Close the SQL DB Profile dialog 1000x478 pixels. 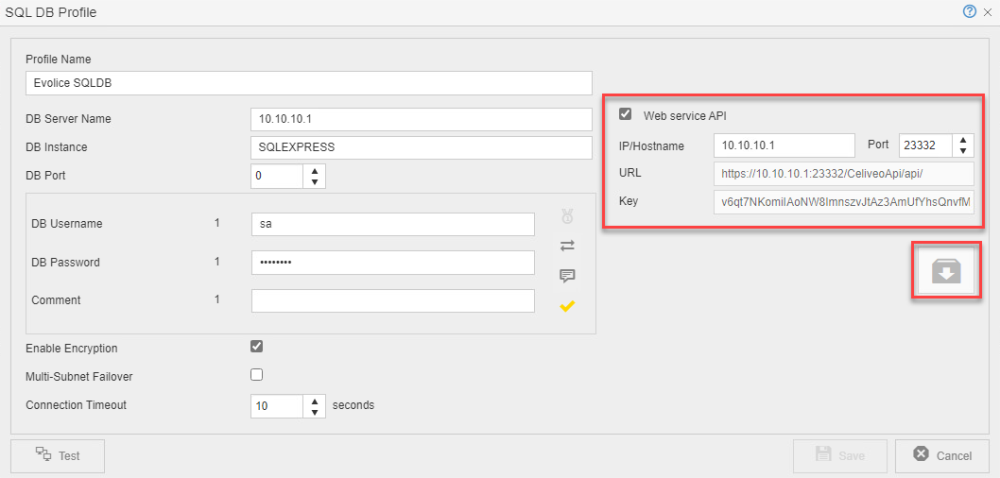[x=986, y=12]
